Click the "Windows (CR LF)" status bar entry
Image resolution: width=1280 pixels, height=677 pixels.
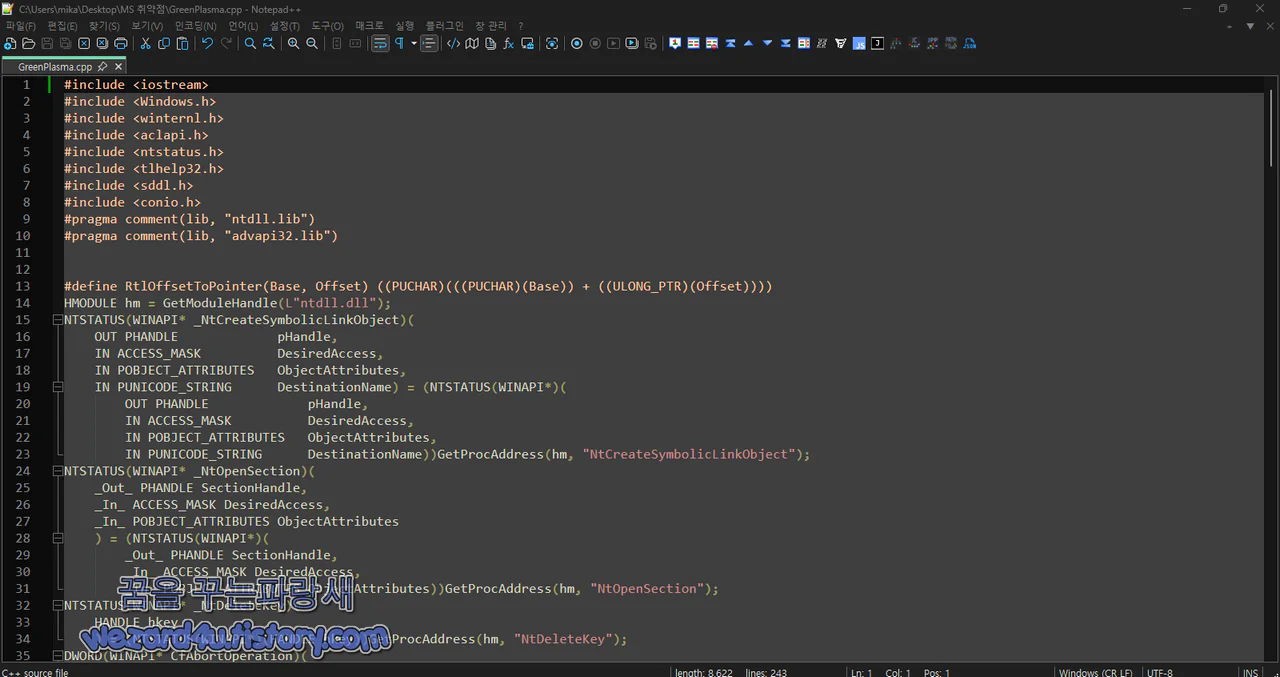pyautogui.click(x=1096, y=673)
